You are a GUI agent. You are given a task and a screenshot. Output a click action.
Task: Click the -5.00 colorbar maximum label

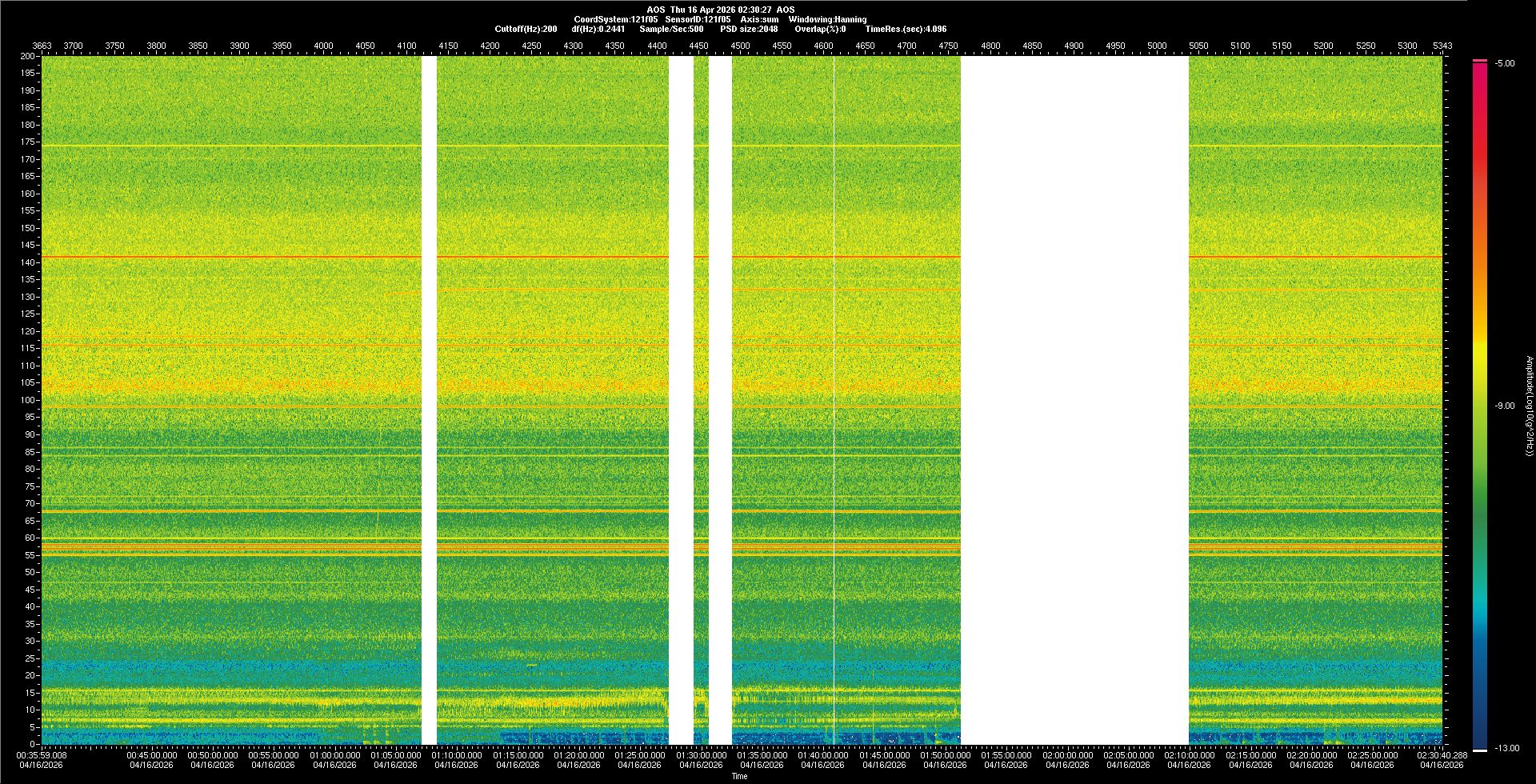tap(1505, 64)
